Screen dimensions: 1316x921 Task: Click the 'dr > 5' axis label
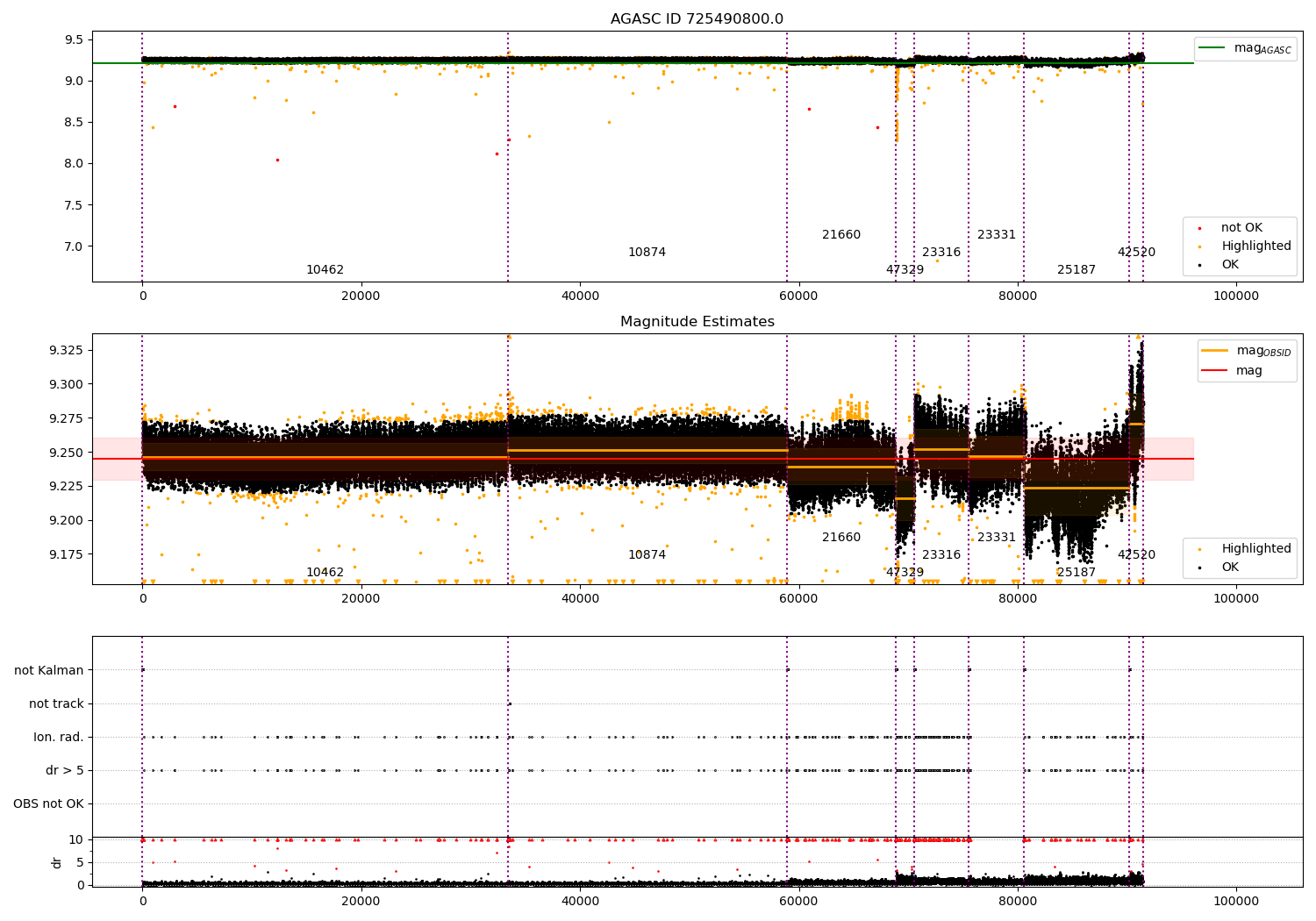[x=65, y=771]
